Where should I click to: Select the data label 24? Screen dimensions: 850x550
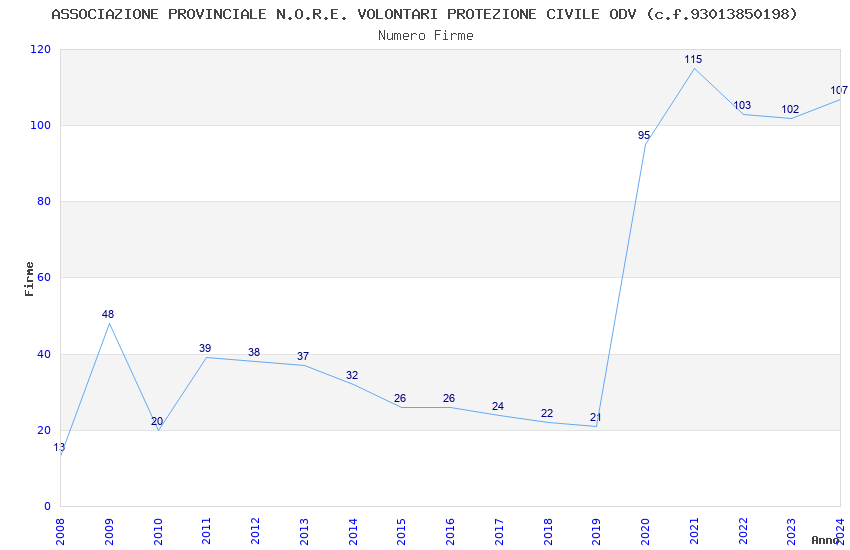pos(498,406)
